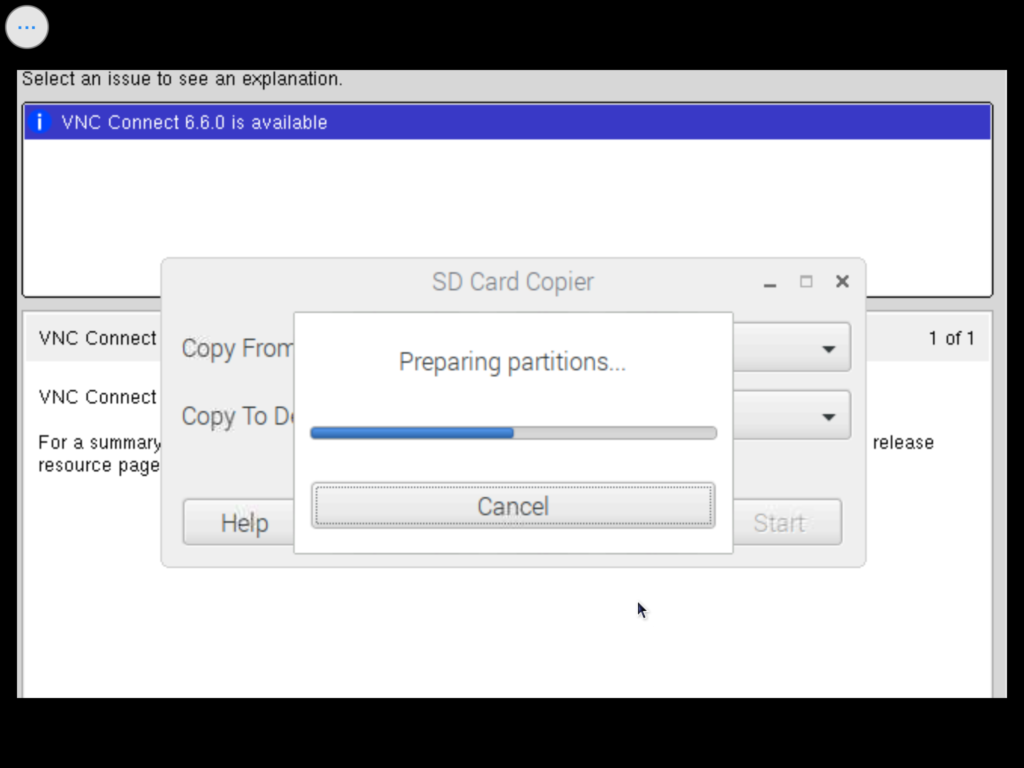Image resolution: width=1024 pixels, height=768 pixels.
Task: Click the 1 of 1 issue counter
Action: [x=951, y=338]
